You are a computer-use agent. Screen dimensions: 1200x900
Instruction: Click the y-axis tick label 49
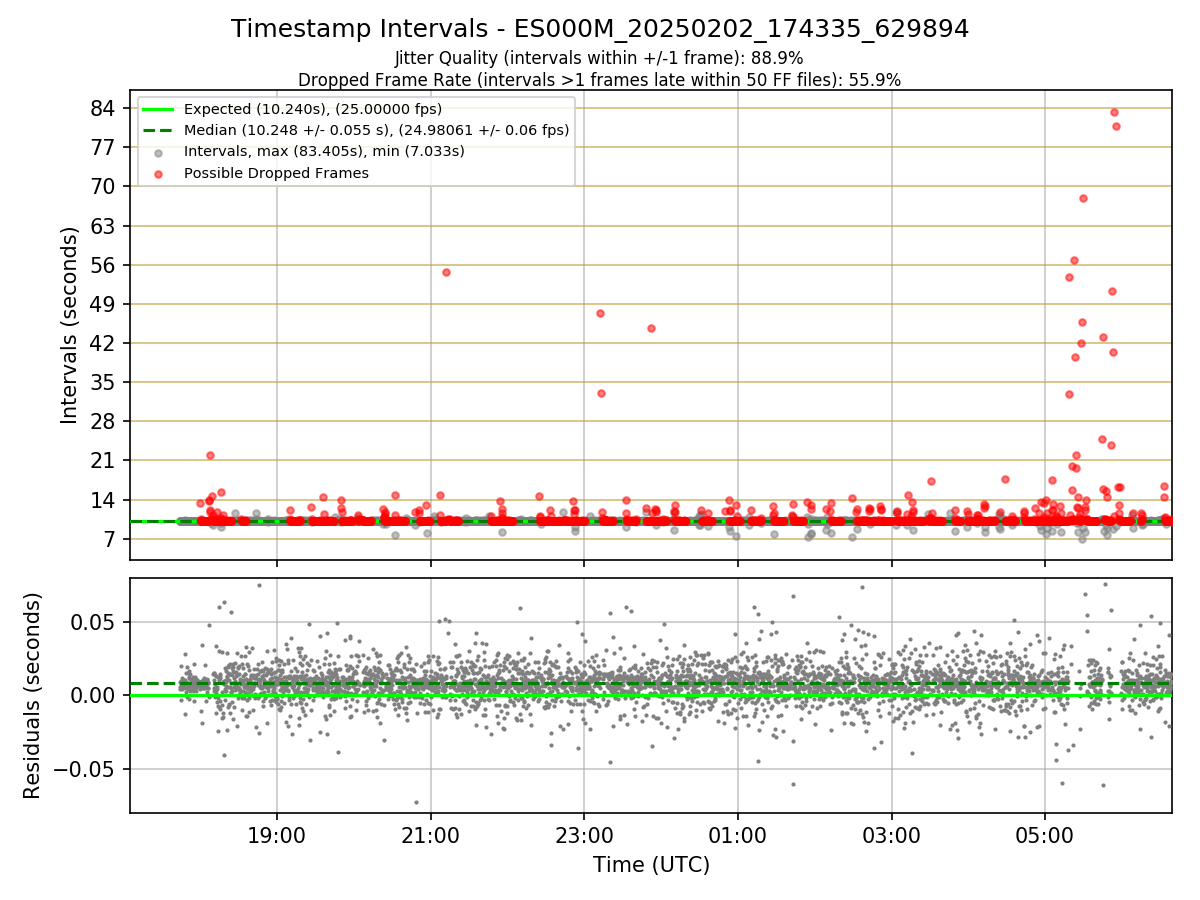tap(105, 304)
